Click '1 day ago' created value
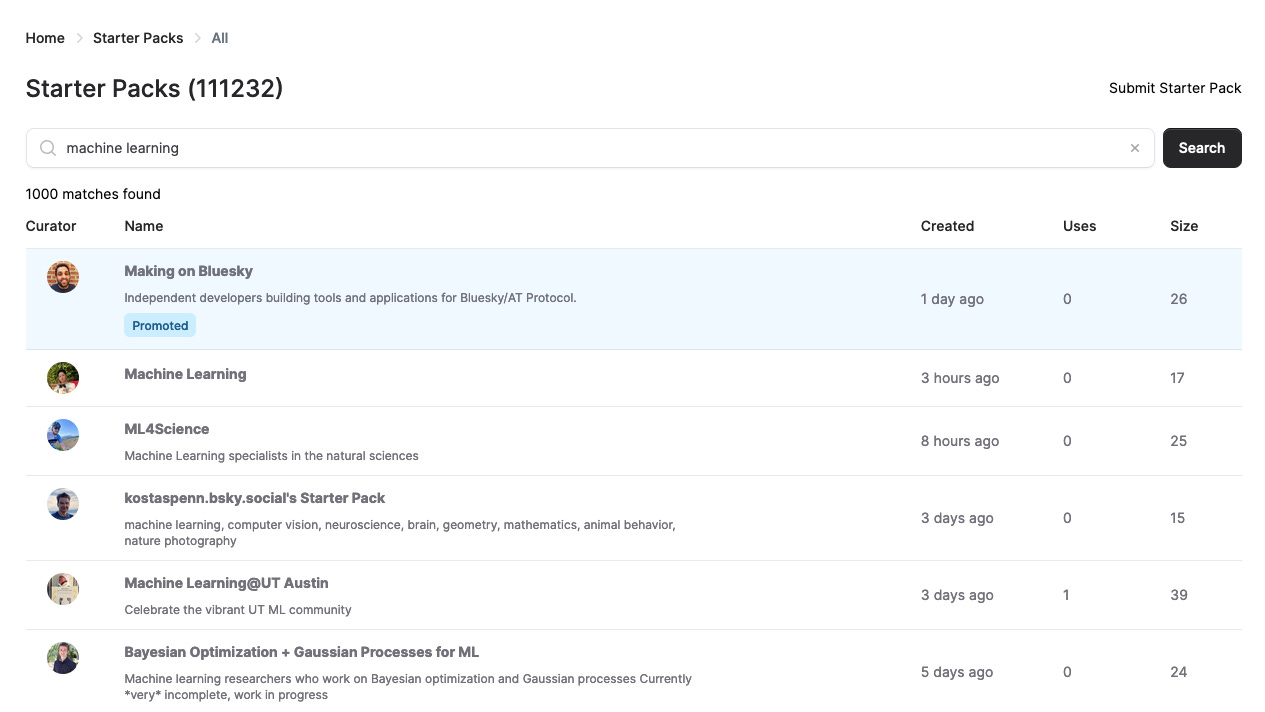 [952, 299]
